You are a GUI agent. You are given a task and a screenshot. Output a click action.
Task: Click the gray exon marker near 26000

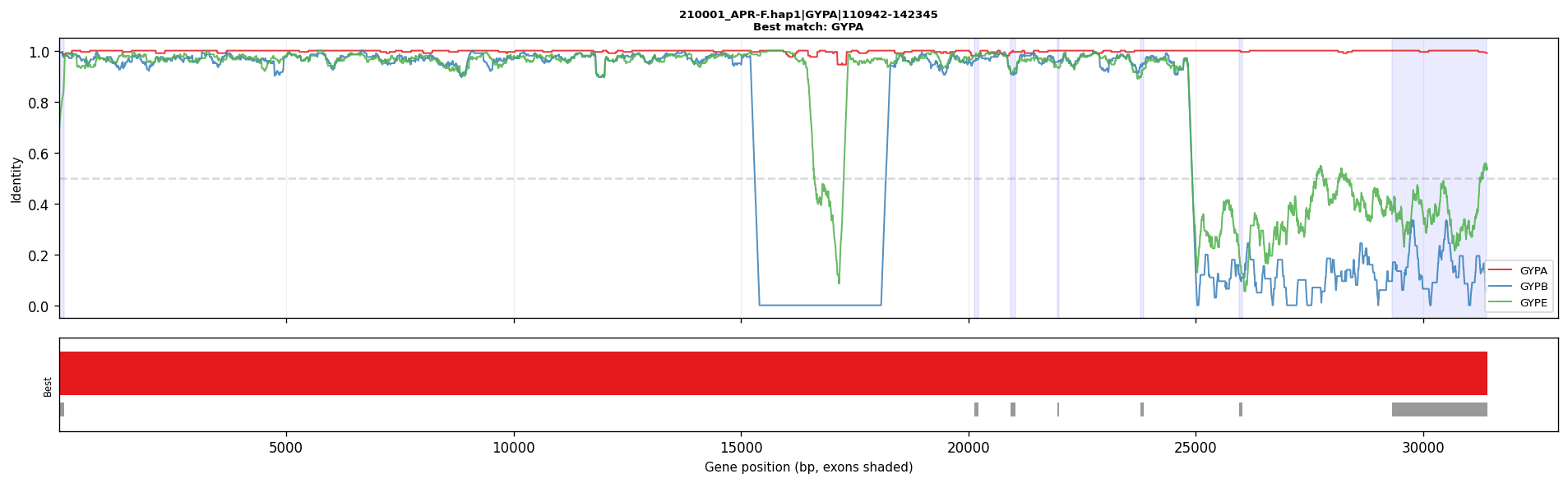click(1241, 409)
